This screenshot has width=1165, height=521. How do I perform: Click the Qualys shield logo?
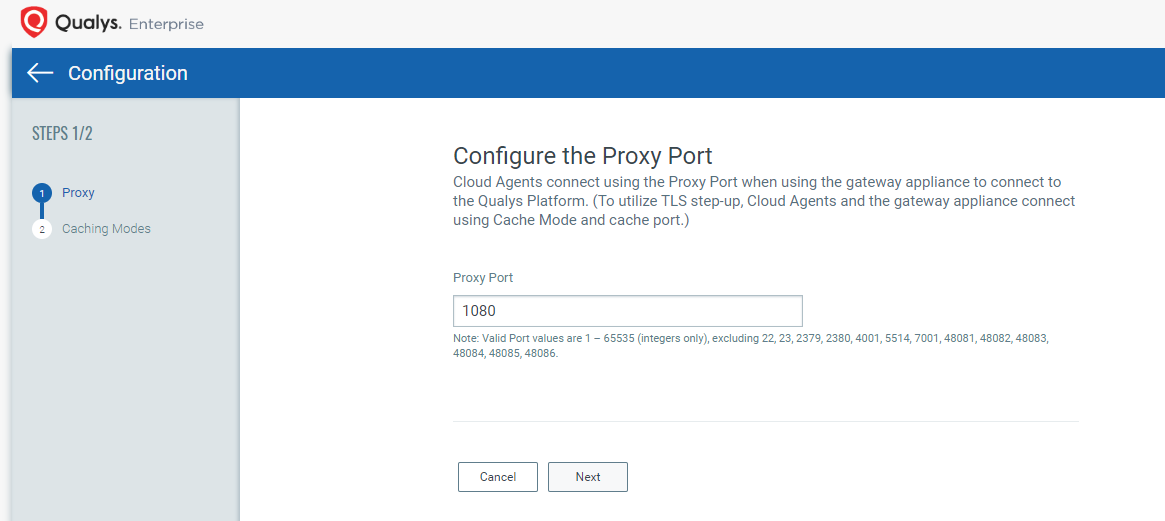34,22
